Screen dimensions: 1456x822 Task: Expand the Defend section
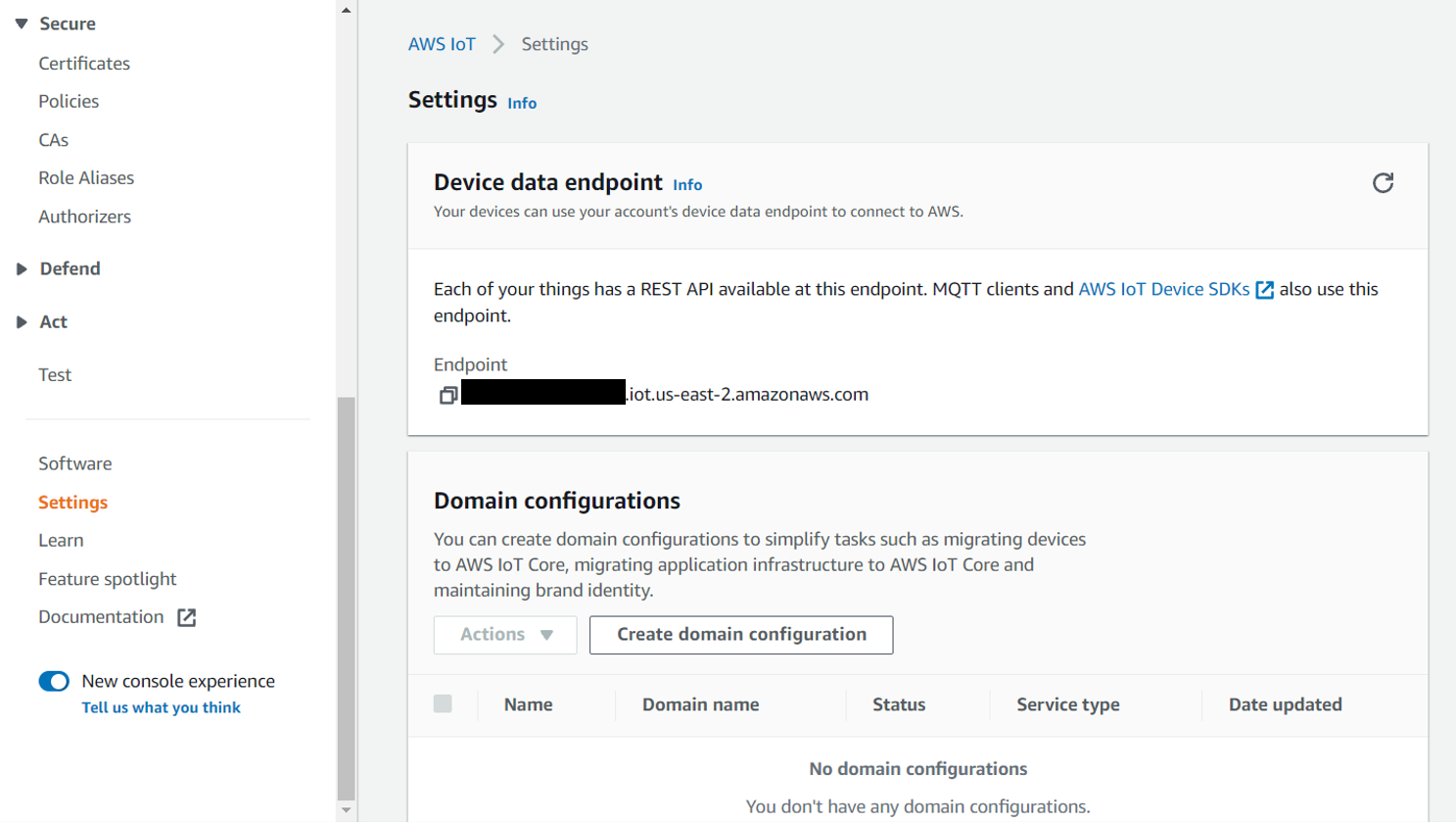(22, 268)
